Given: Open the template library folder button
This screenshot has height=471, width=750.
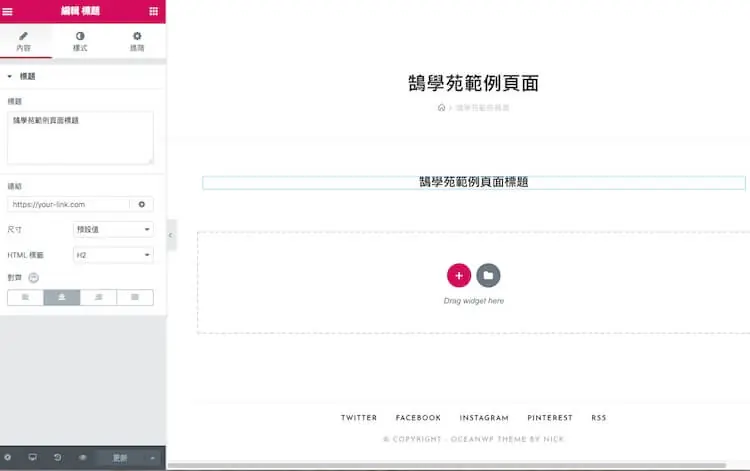Looking at the screenshot, I should [x=488, y=275].
